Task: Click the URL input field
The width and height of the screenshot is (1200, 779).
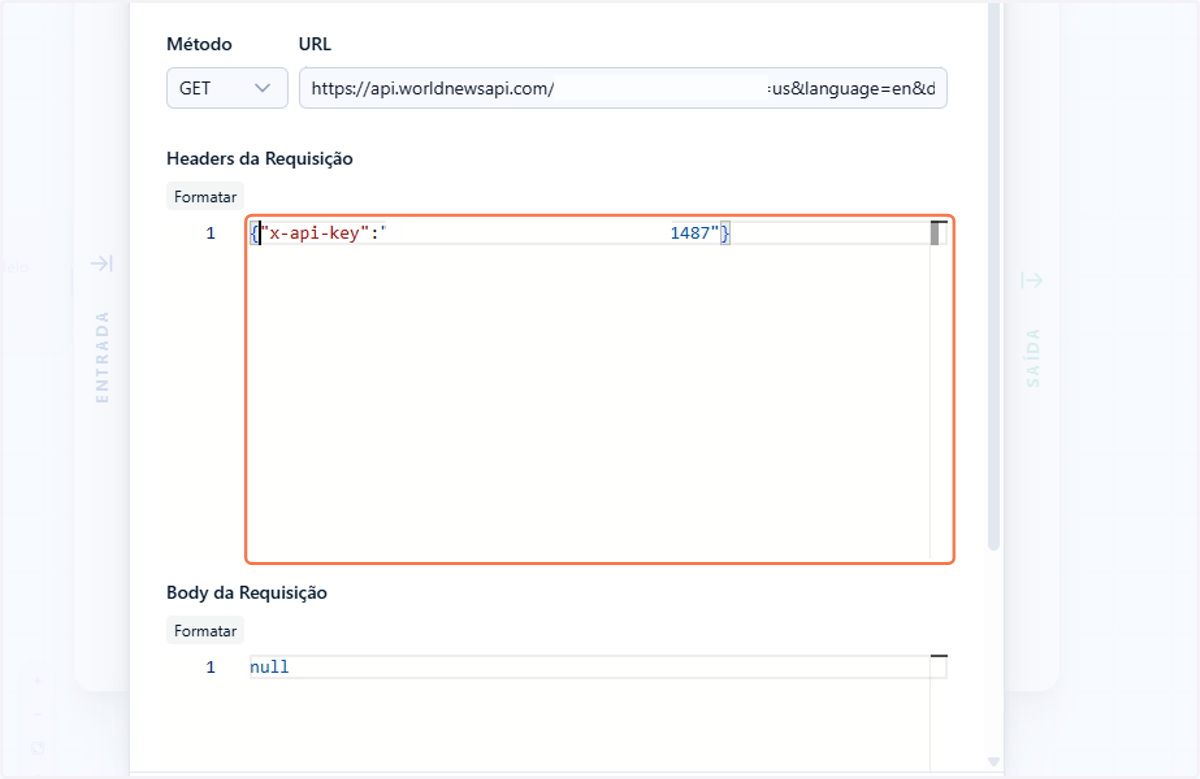Action: (x=623, y=88)
